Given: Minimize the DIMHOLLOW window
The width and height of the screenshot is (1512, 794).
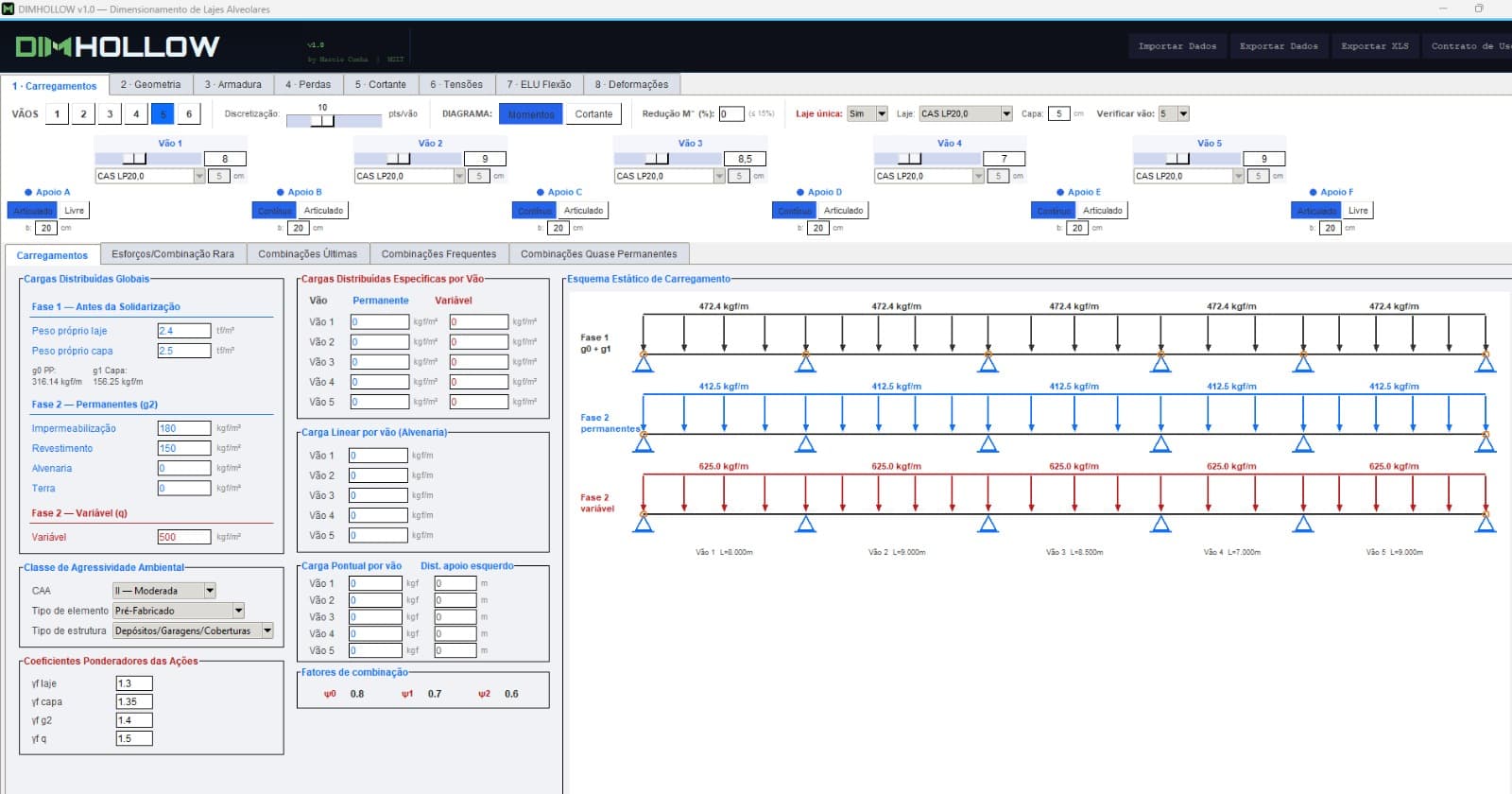Looking at the screenshot, I should click(1443, 9).
